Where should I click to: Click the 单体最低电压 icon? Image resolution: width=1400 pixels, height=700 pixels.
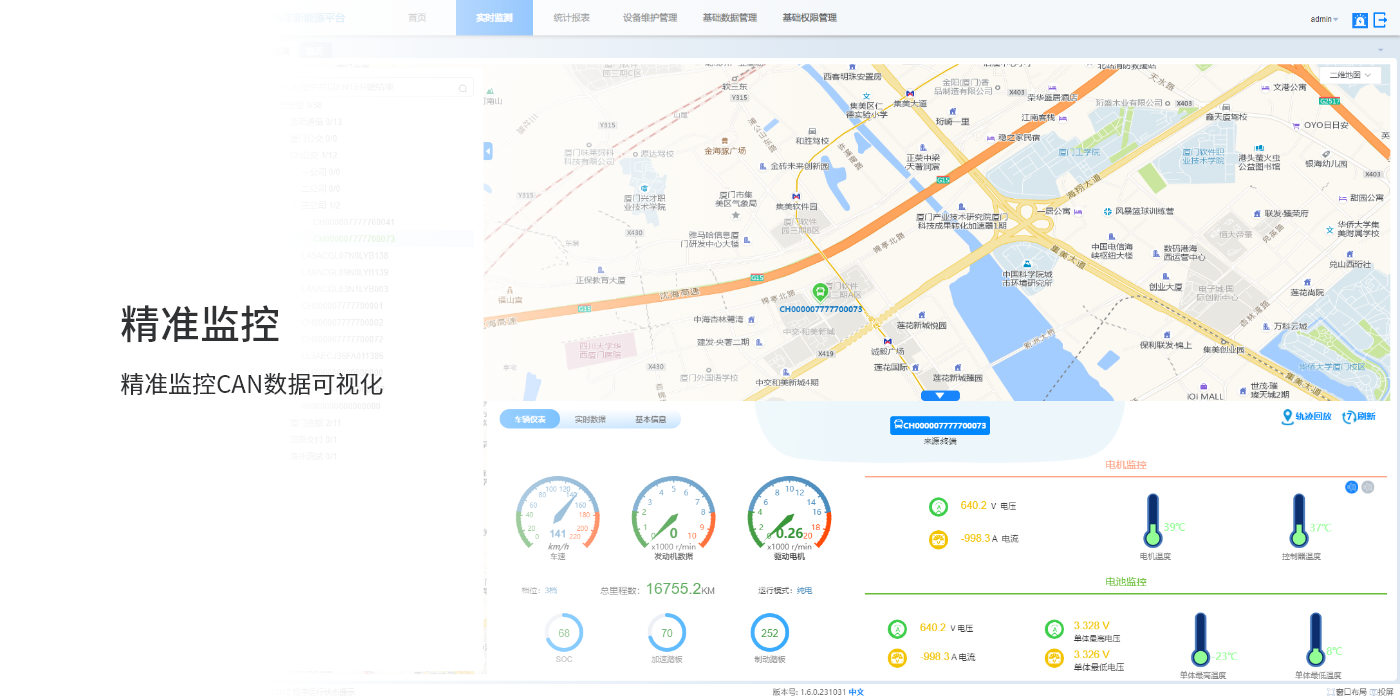(1054, 658)
